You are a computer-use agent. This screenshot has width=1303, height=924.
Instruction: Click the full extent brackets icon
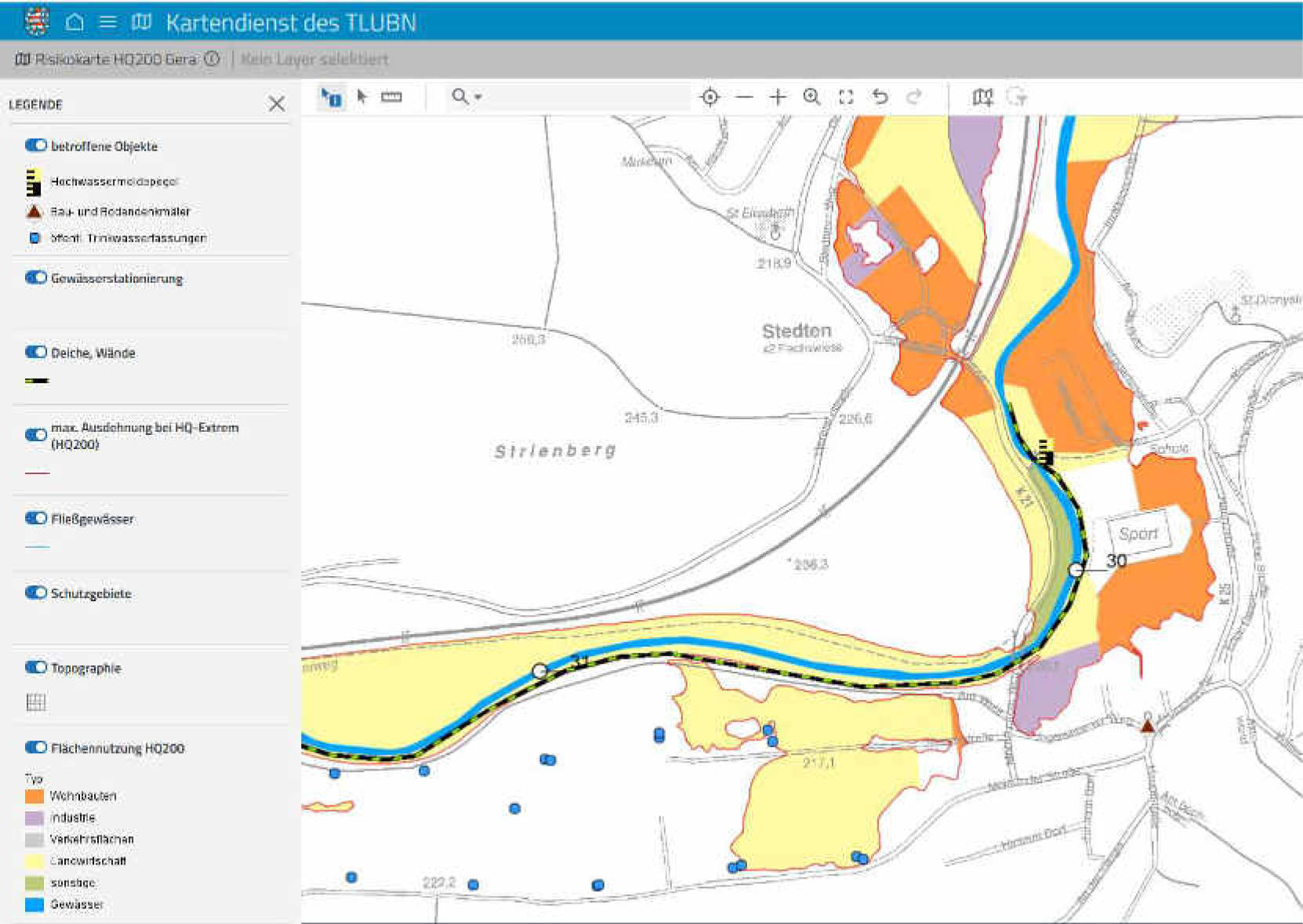[846, 96]
